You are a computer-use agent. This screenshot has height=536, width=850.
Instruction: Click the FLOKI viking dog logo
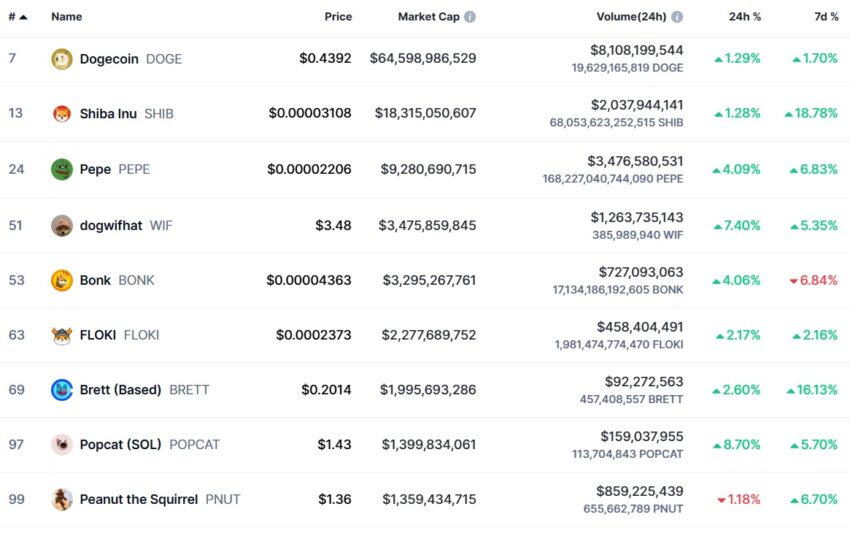point(62,335)
